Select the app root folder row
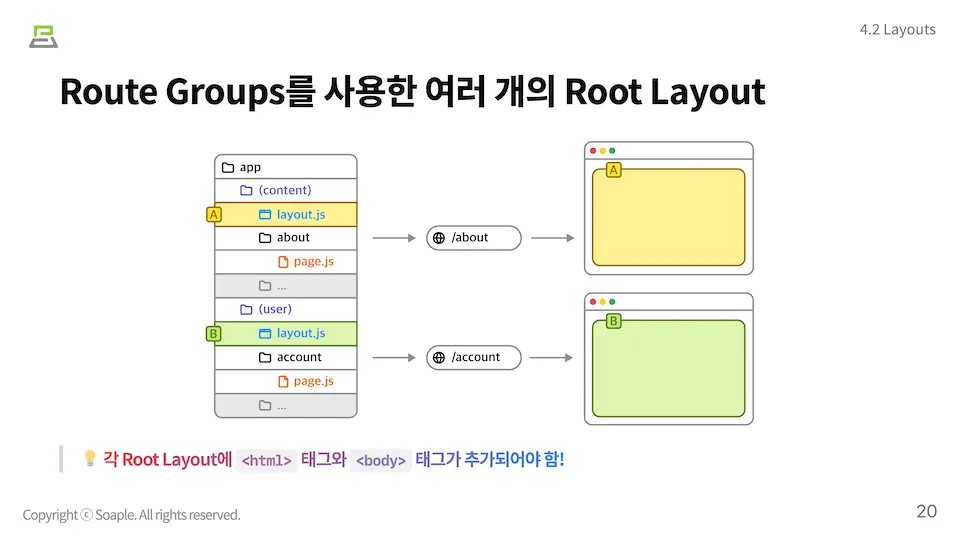960x540 pixels. [286, 167]
